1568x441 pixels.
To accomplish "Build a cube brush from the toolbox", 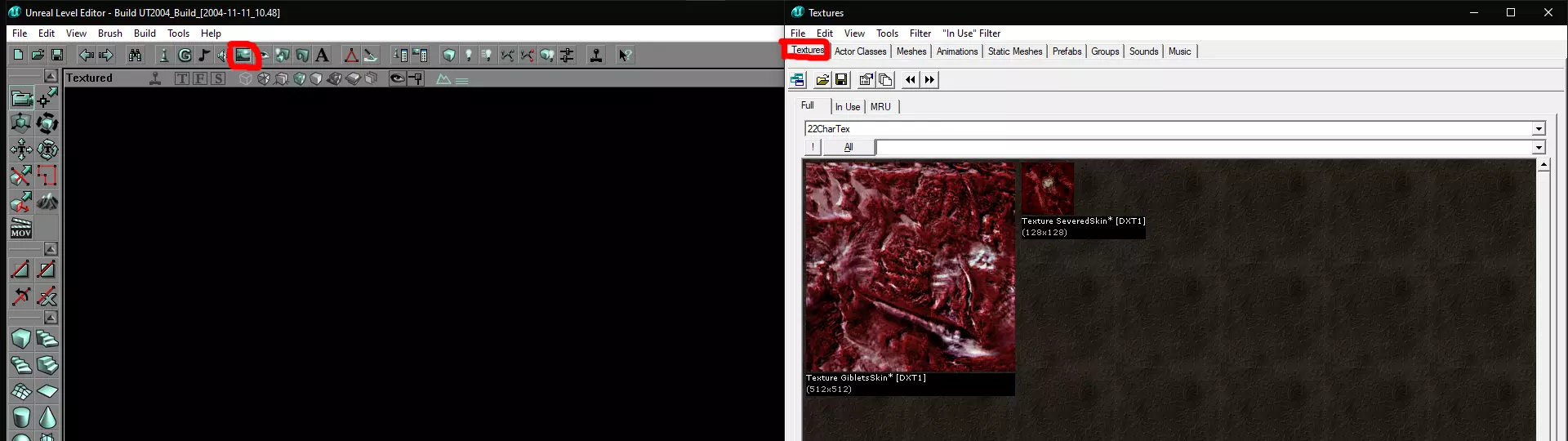I will pyautogui.click(x=21, y=339).
